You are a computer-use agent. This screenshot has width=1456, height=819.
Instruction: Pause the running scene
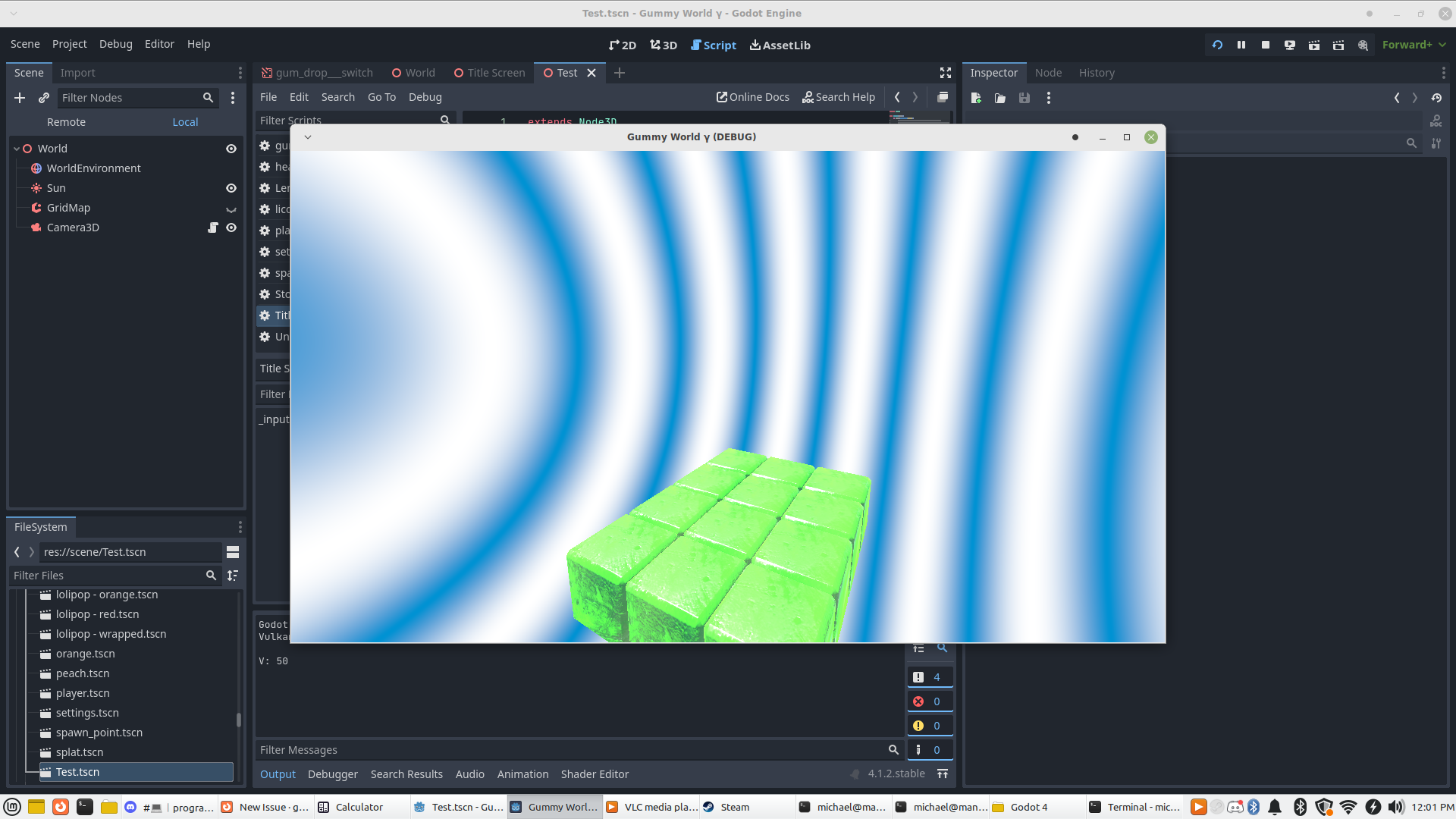(1241, 45)
